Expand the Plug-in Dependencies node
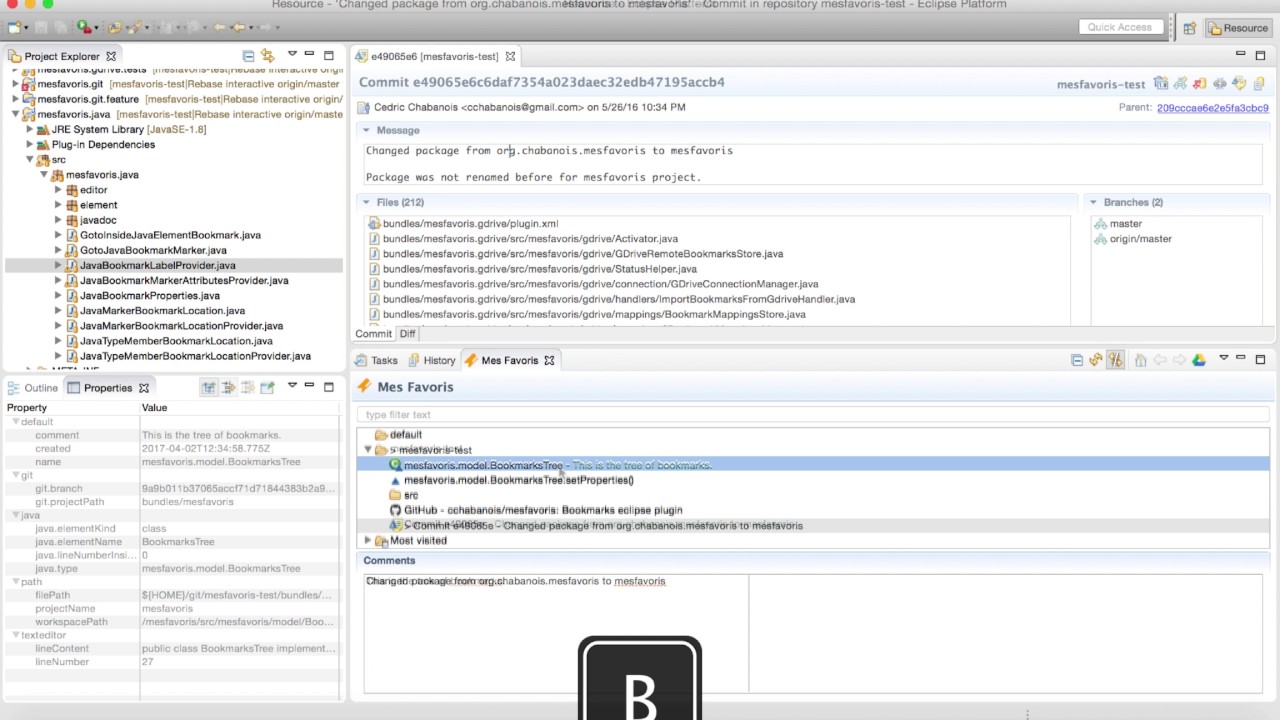 pyautogui.click(x=29, y=145)
